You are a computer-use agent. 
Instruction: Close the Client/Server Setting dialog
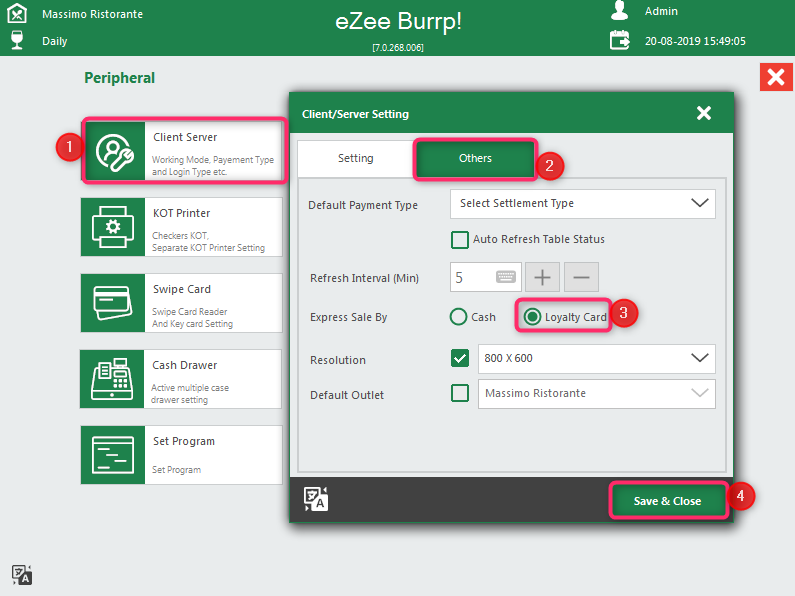coord(704,113)
